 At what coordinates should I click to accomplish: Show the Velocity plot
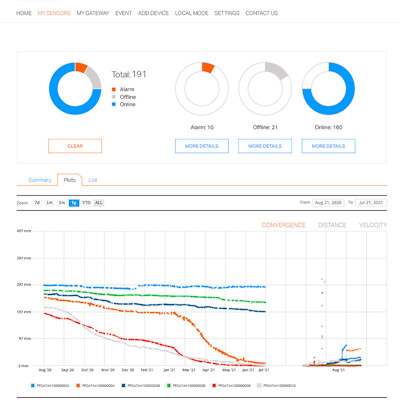click(373, 225)
